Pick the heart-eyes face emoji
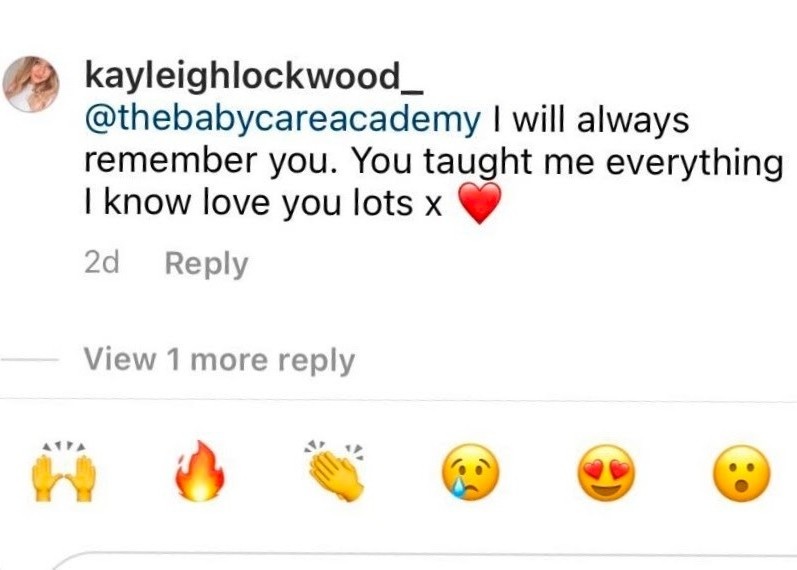 coord(606,473)
